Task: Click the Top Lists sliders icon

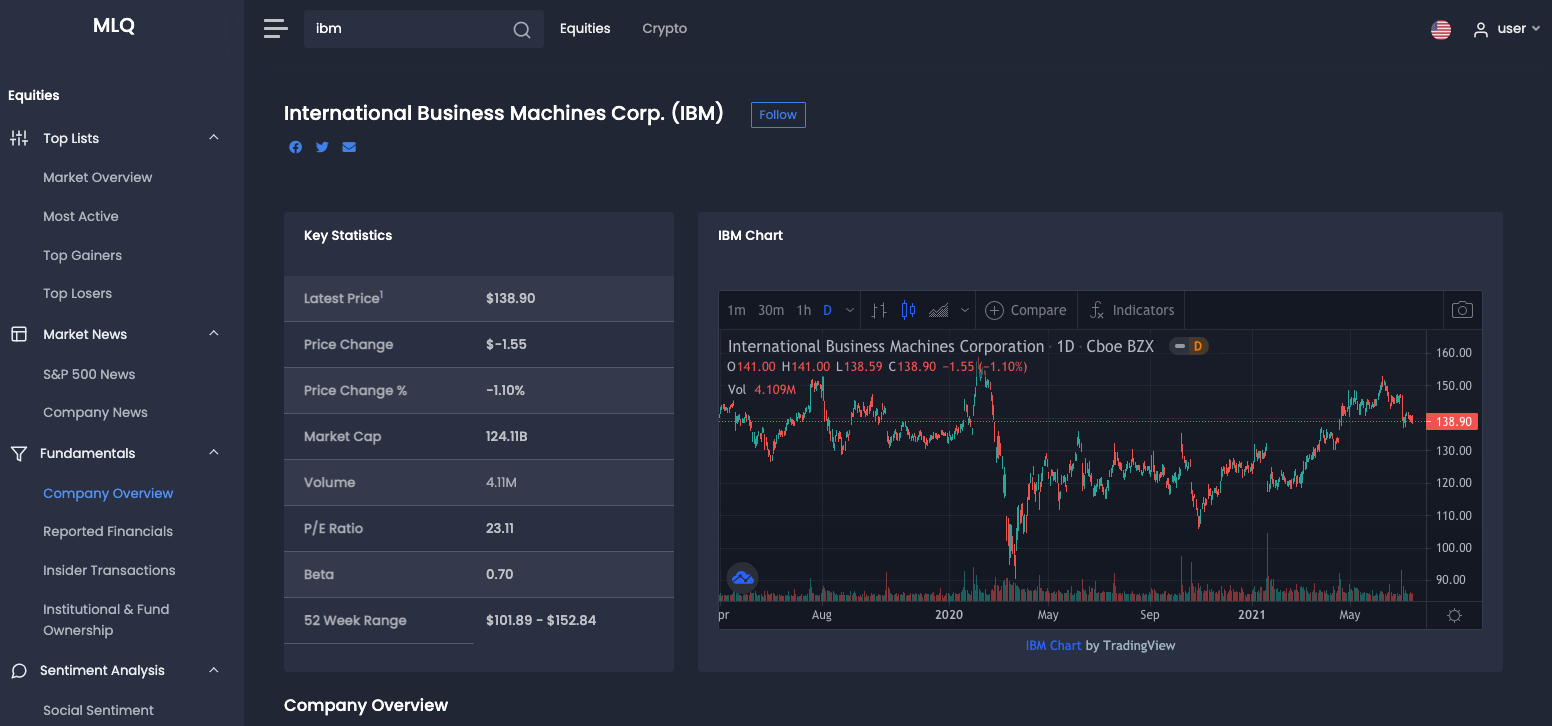Action: (19, 138)
